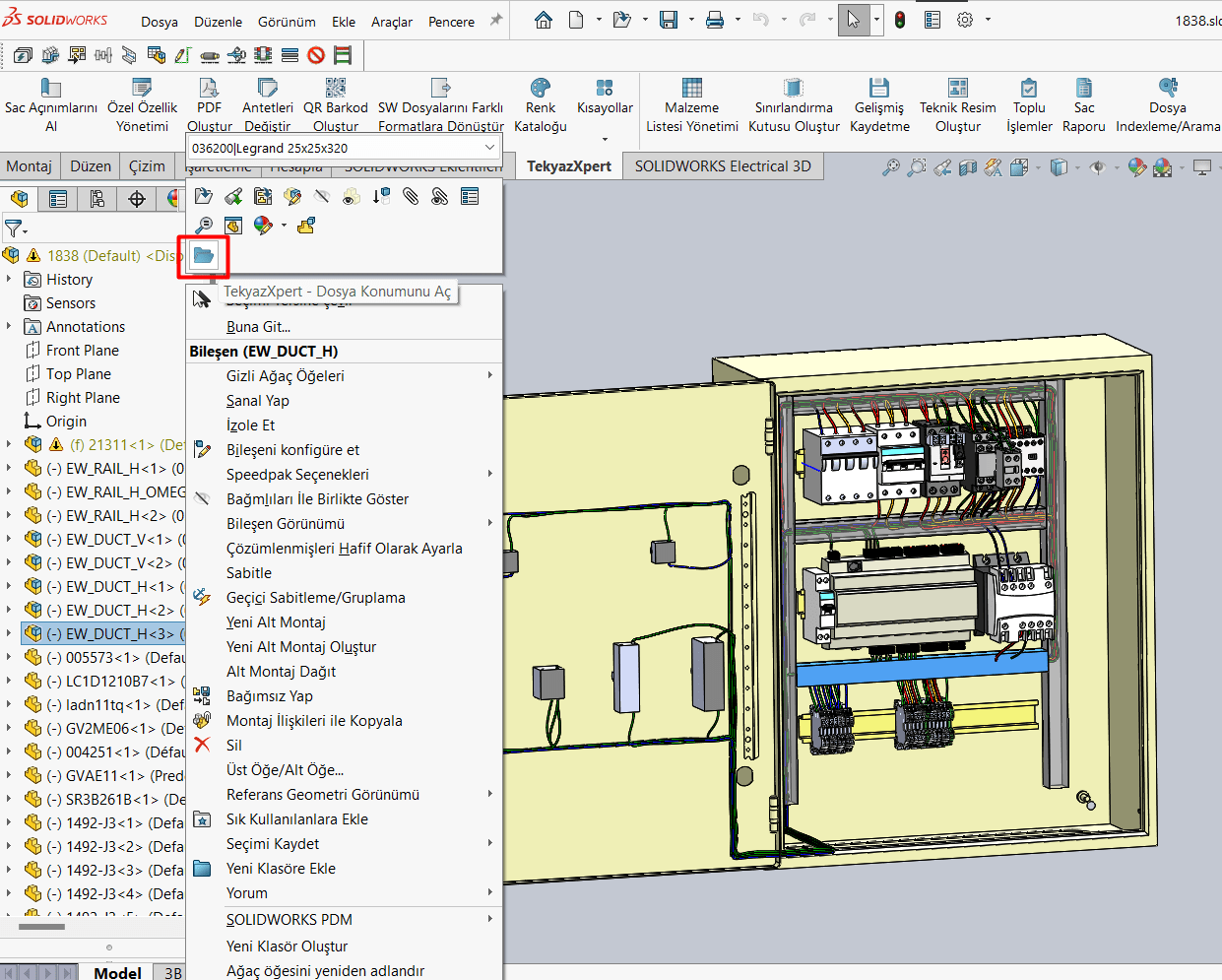Select Top Plane in feature tree
Image resolution: width=1222 pixels, height=980 pixels.
click(79, 374)
